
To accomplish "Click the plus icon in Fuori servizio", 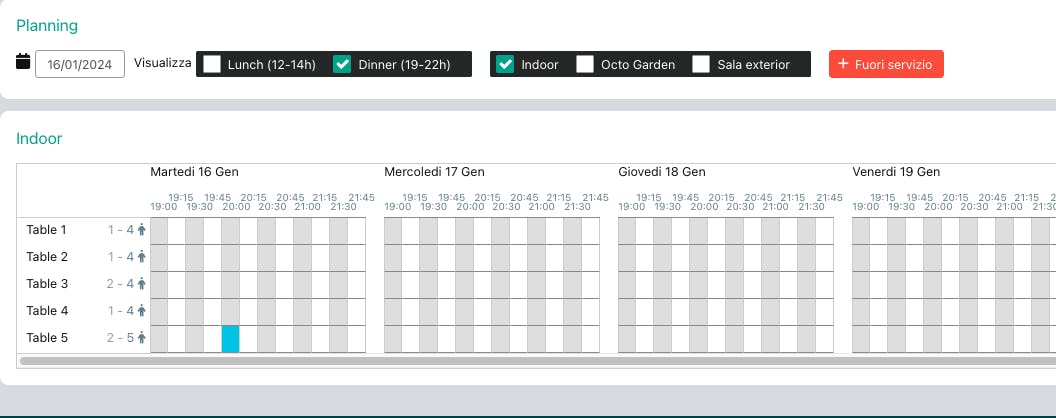I will tap(843, 64).
